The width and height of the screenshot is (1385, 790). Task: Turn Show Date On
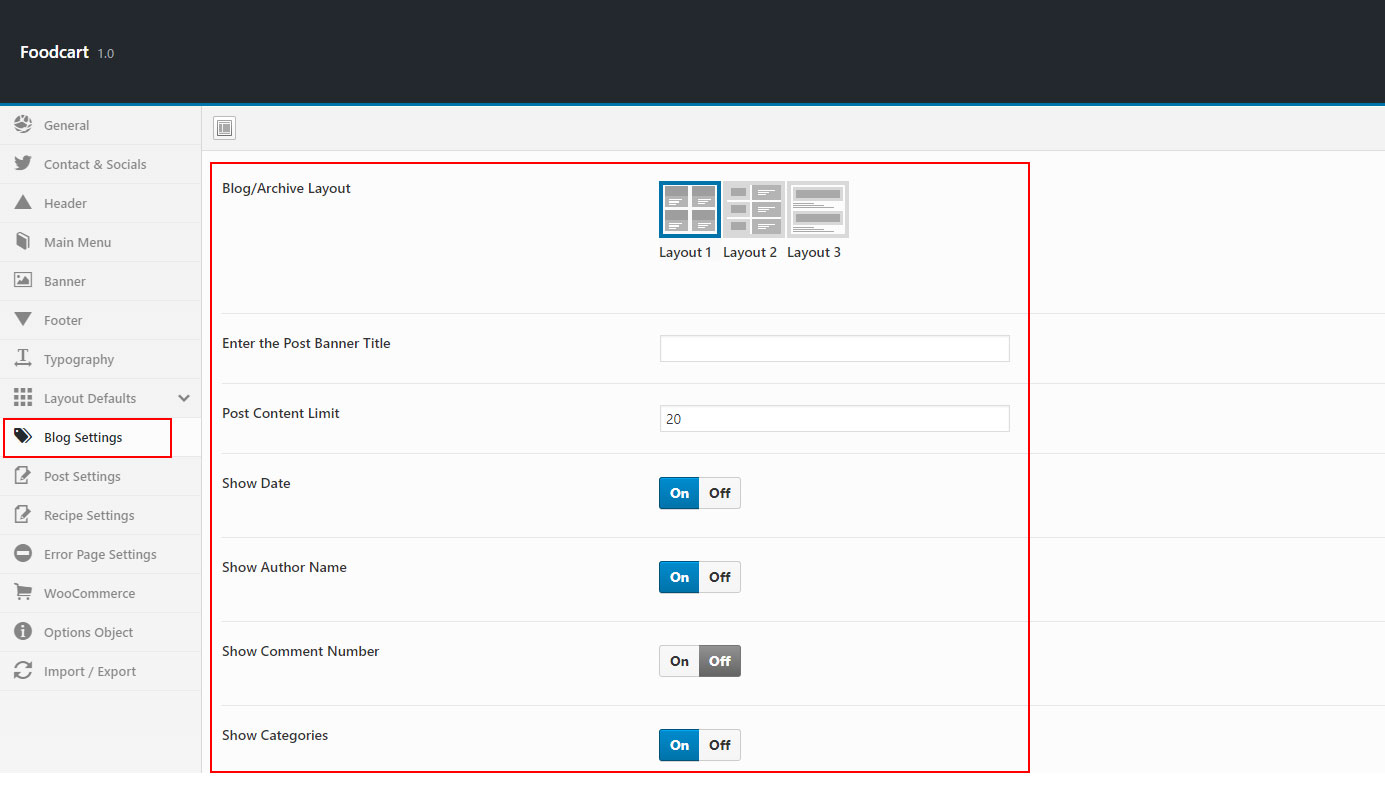680,493
